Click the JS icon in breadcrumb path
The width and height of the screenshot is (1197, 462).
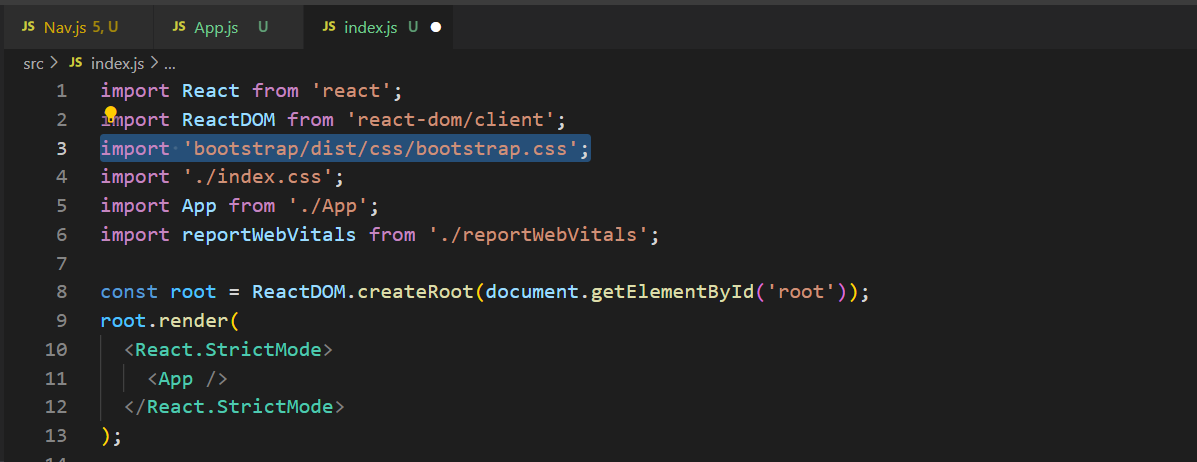coord(76,63)
